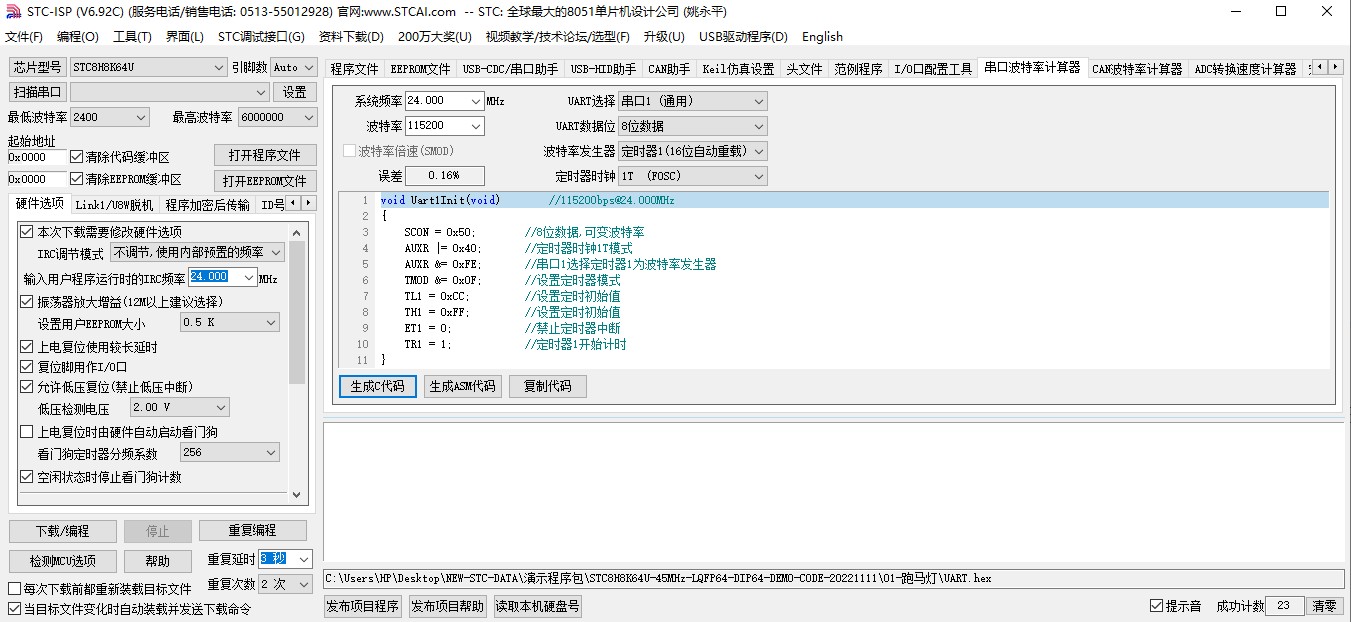This screenshot has width=1351, height=622.
Task: Open system frequency 24.000 dropdown
Action: coord(475,101)
